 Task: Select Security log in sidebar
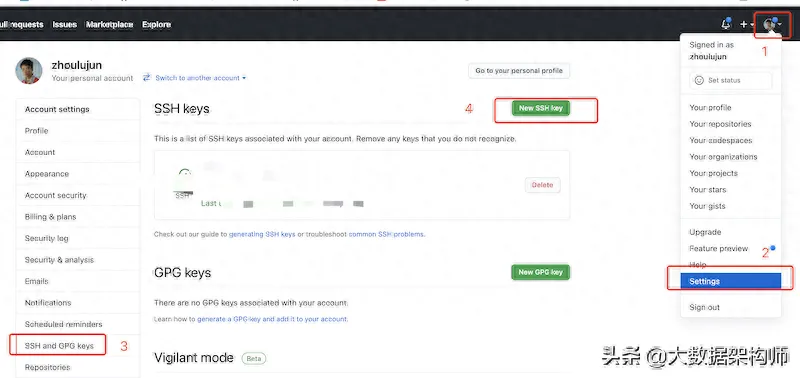tap(78, 238)
